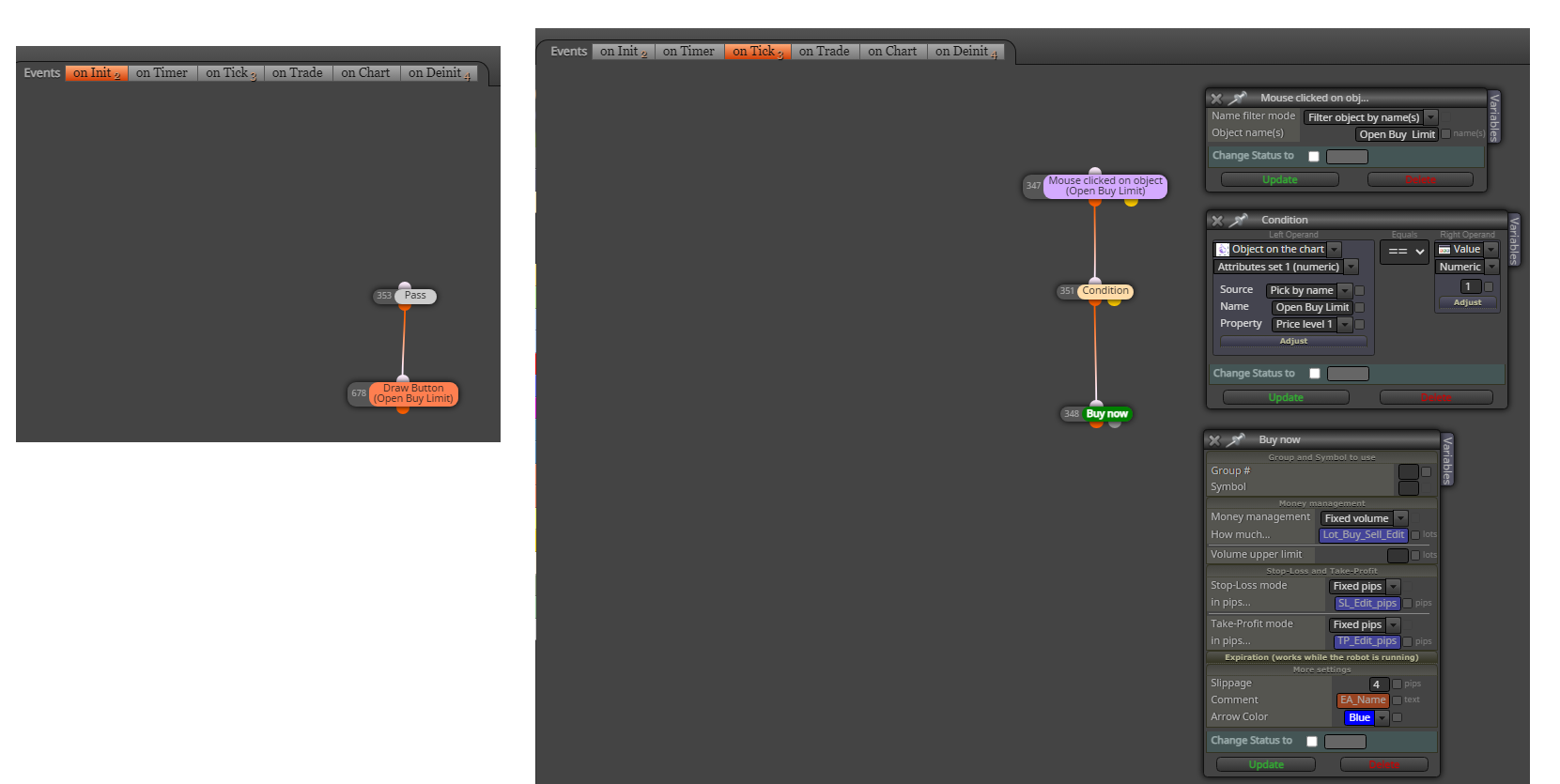Viewport: 1560px width, 784px height.
Task: Select the Buy now node 348
Action: click(x=1107, y=414)
